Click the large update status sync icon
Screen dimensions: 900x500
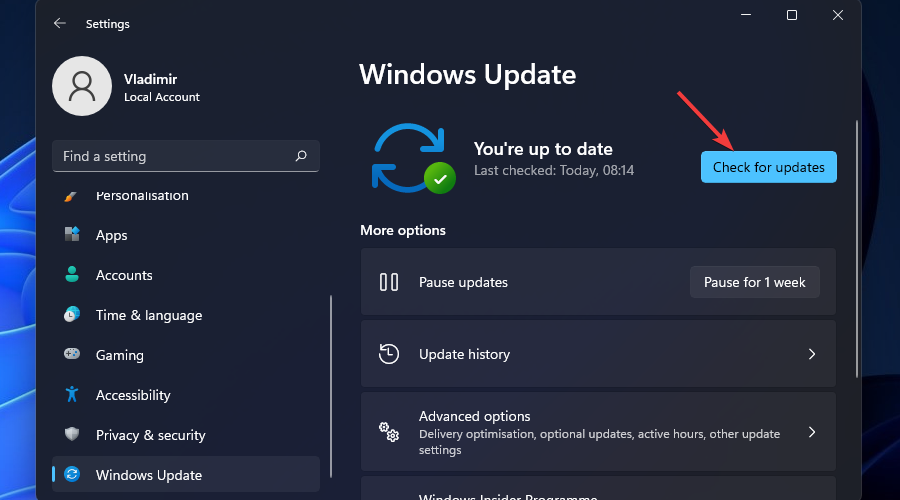pyautogui.click(x=413, y=158)
